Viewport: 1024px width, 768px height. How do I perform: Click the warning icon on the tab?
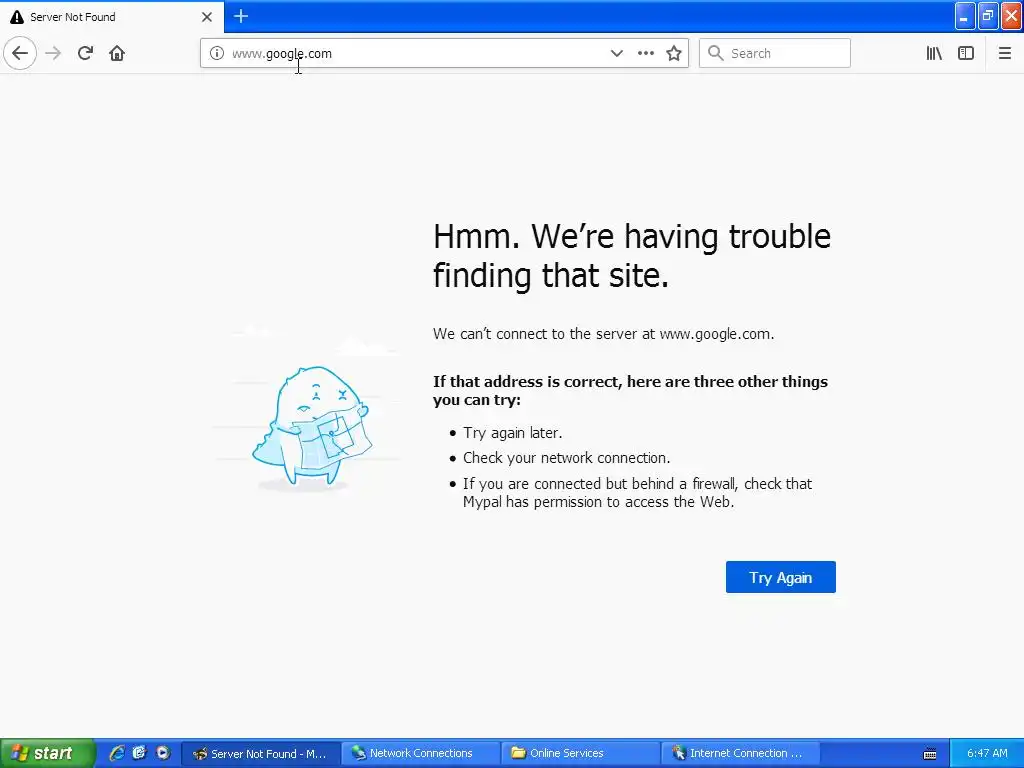coord(17,17)
